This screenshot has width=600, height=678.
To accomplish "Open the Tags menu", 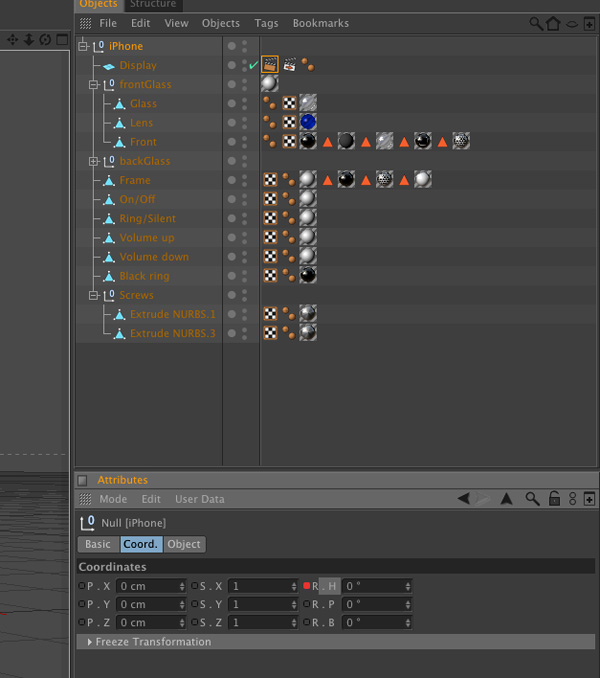I will click(x=266, y=23).
